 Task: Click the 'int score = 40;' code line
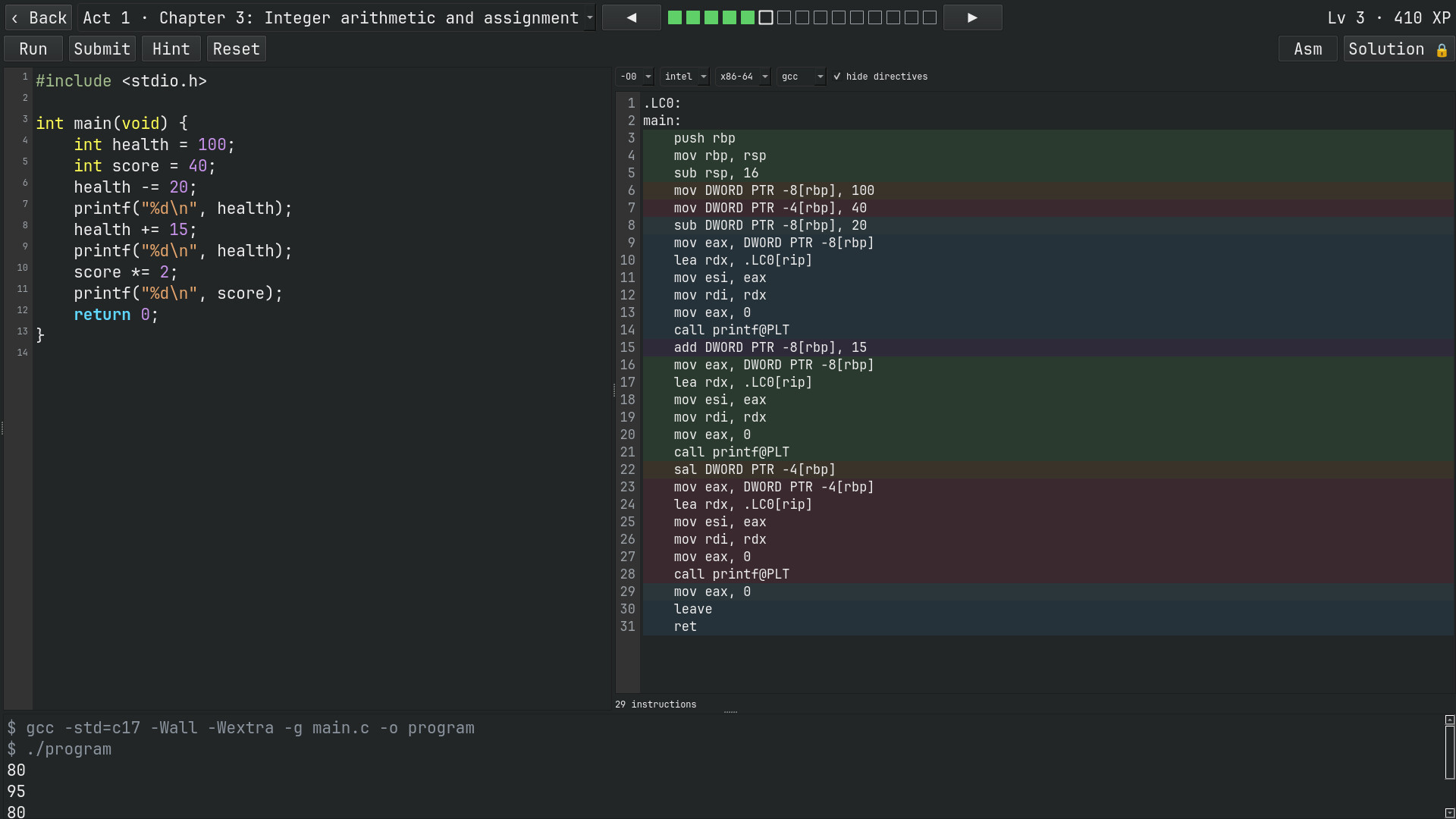coord(145,166)
